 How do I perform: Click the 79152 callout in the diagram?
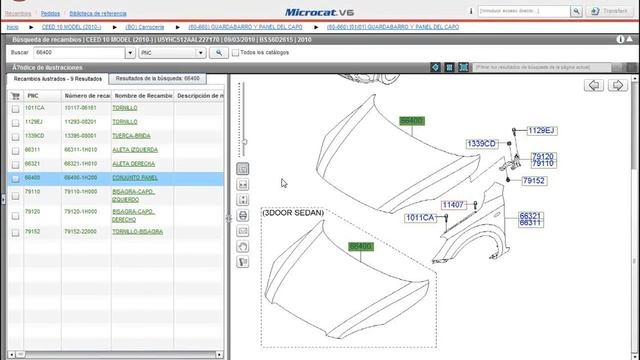tap(534, 180)
